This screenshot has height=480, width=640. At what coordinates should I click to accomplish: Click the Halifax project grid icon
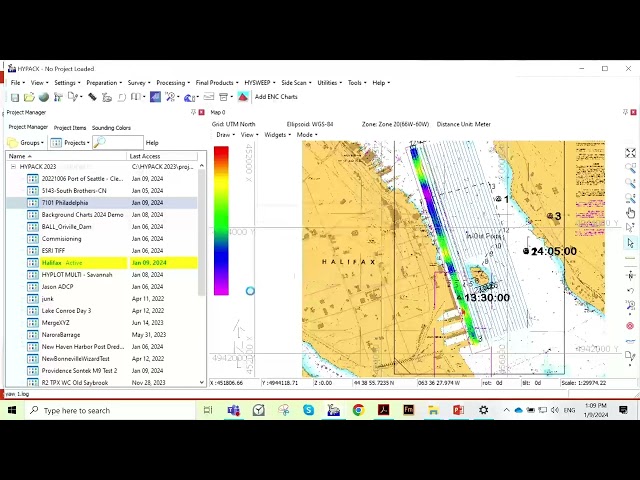33,263
